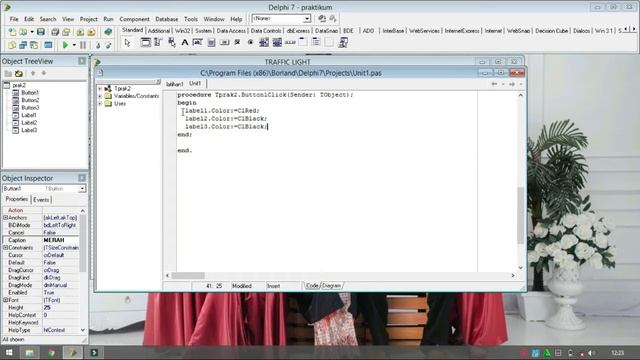Switch to the latihan1 editor tab
This screenshot has height=360, width=640.
click(x=175, y=84)
